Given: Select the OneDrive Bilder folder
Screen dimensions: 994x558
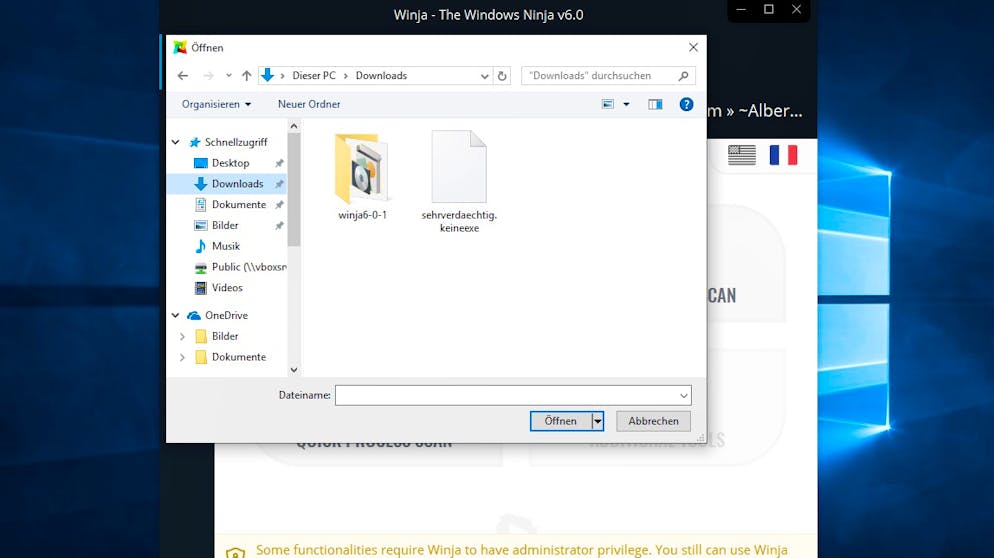Looking at the screenshot, I should (x=224, y=336).
